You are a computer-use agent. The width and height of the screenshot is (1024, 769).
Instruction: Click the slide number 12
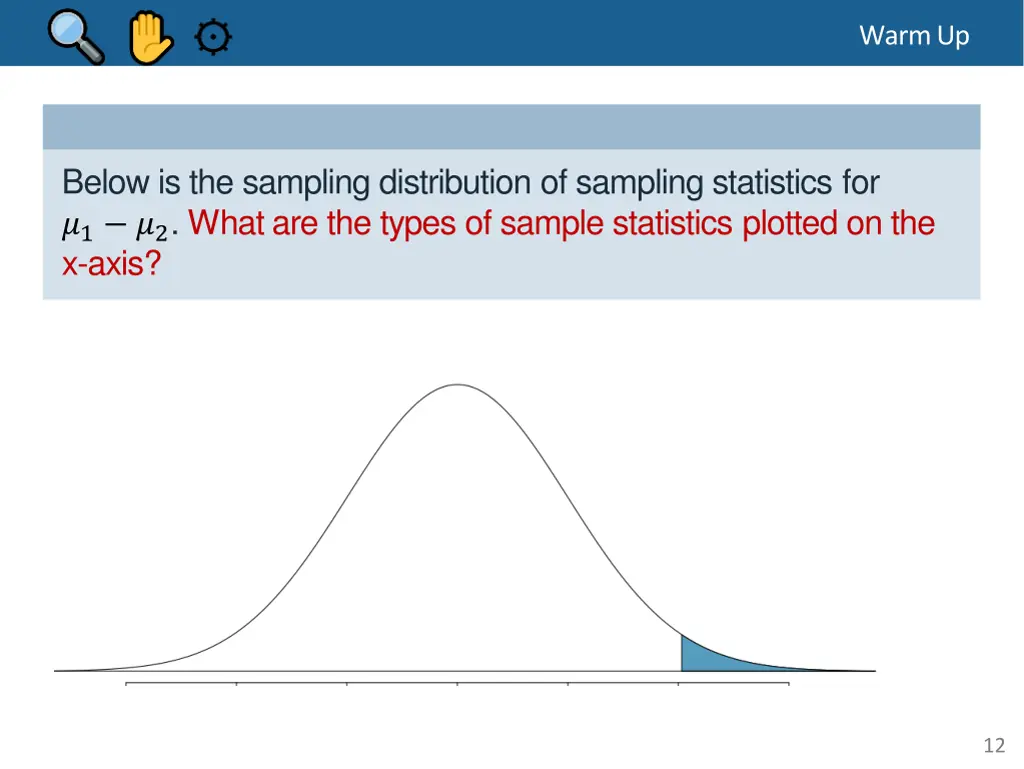point(994,745)
